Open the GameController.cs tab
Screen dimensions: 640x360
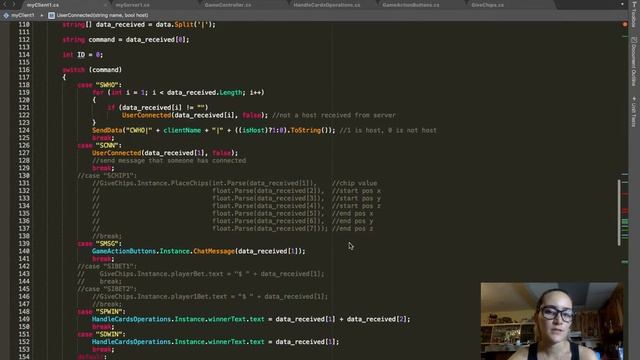coord(228,5)
